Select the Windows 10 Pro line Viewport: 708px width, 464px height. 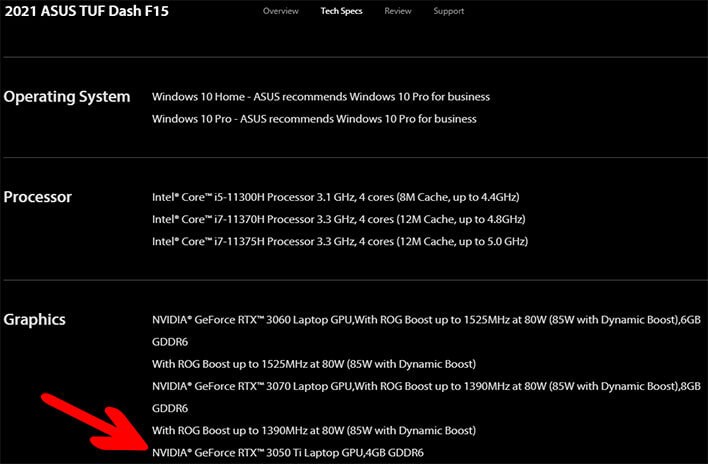314,119
